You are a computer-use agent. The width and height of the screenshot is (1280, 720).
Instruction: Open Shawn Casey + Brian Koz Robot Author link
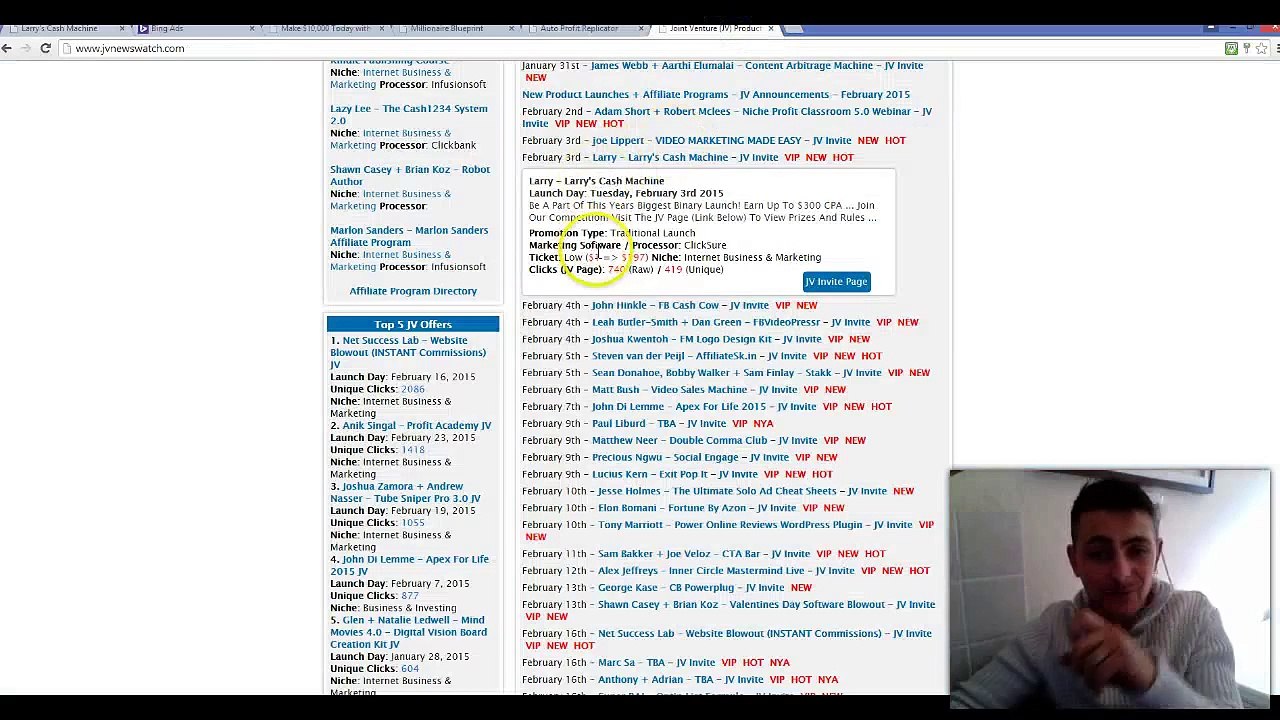[x=410, y=177]
